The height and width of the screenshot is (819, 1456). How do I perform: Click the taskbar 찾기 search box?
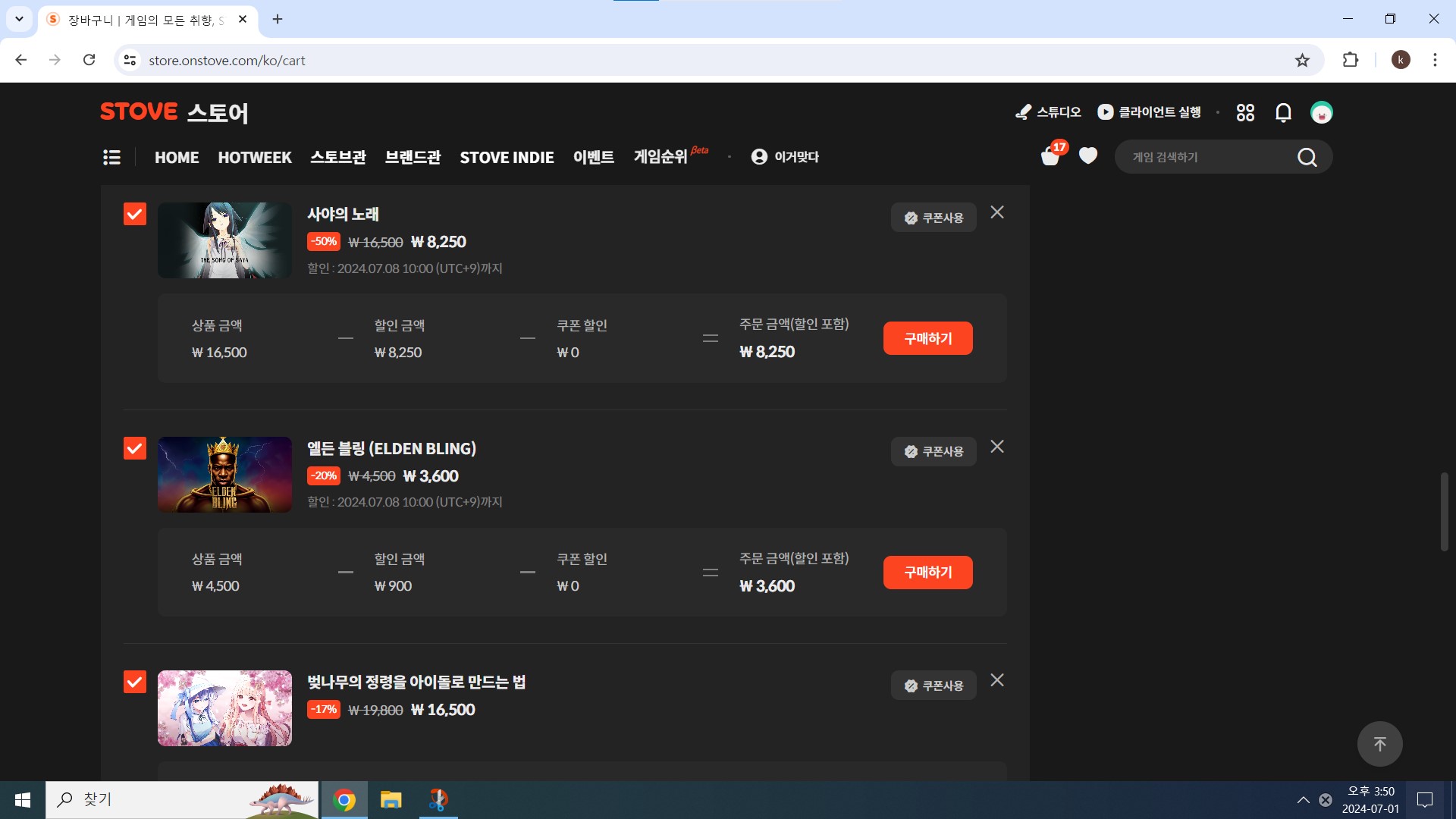pyautogui.click(x=182, y=800)
